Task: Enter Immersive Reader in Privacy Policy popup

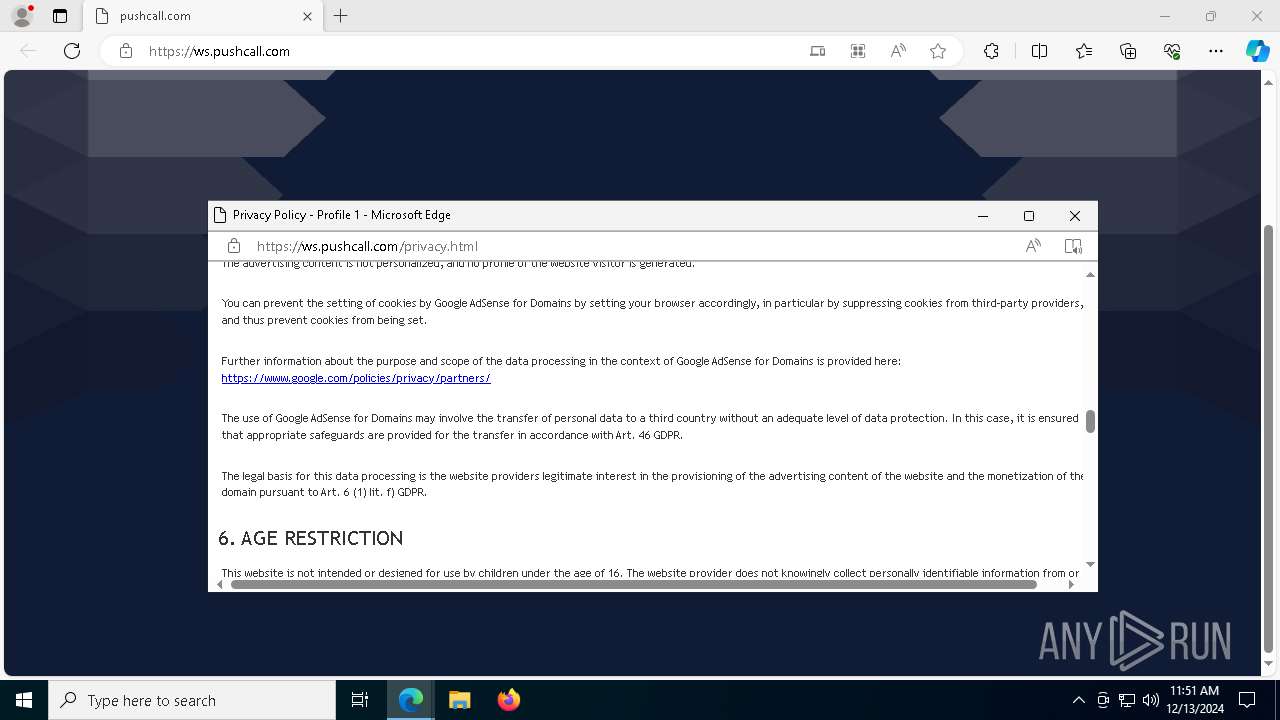Action: pos(1073,246)
